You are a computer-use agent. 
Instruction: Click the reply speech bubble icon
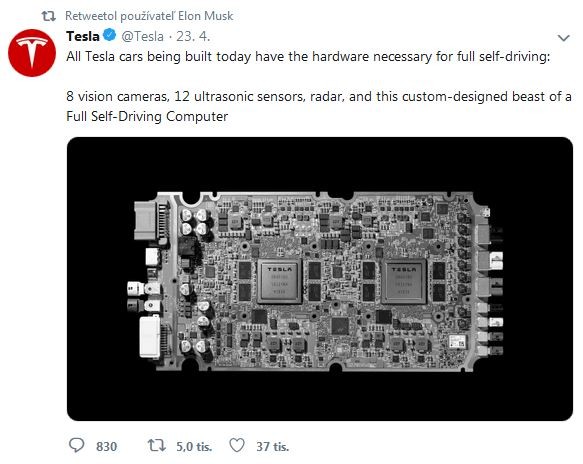point(77,445)
